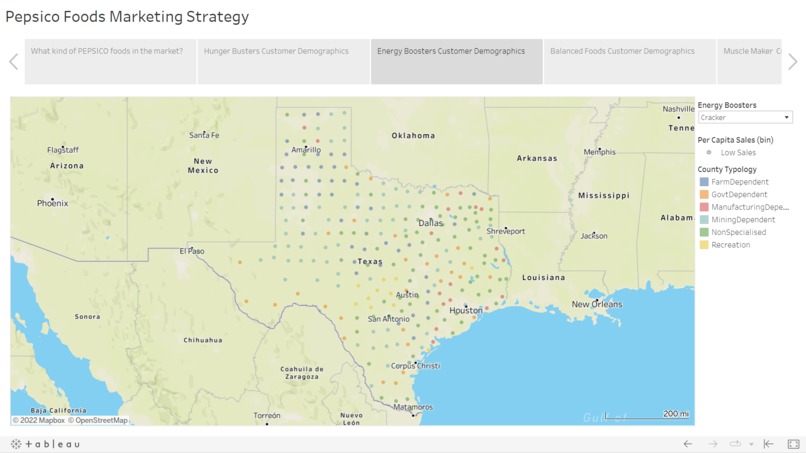
Task: Click the 'Shreveport' map label
Action: coord(506,231)
